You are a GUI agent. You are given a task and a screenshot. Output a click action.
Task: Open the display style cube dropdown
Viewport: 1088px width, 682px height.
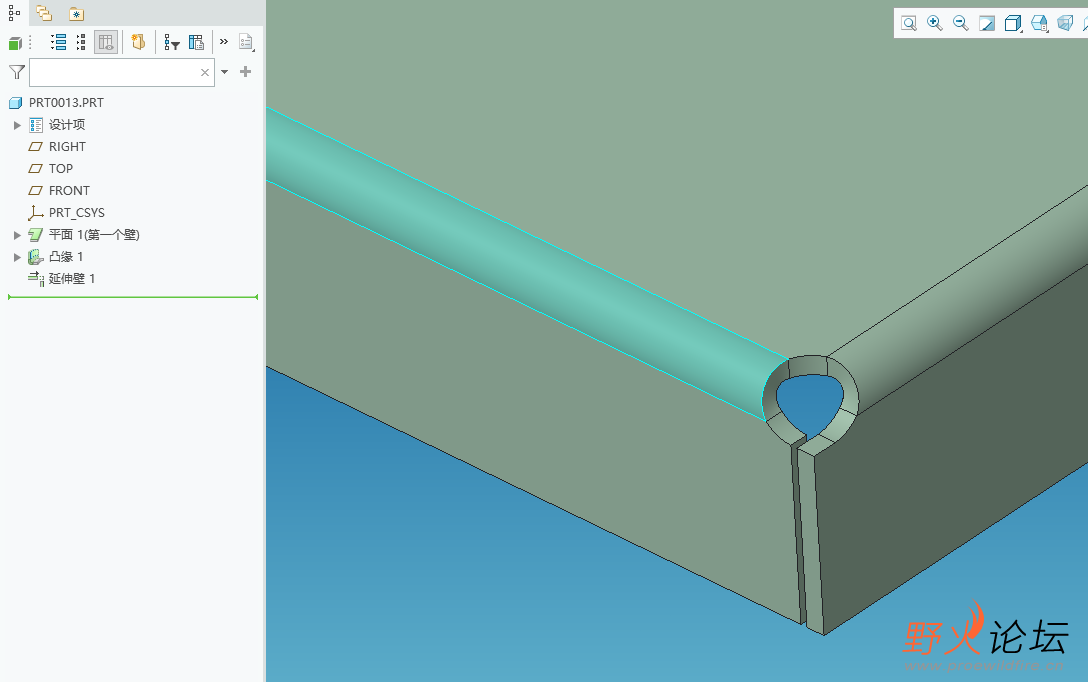tap(1013, 24)
